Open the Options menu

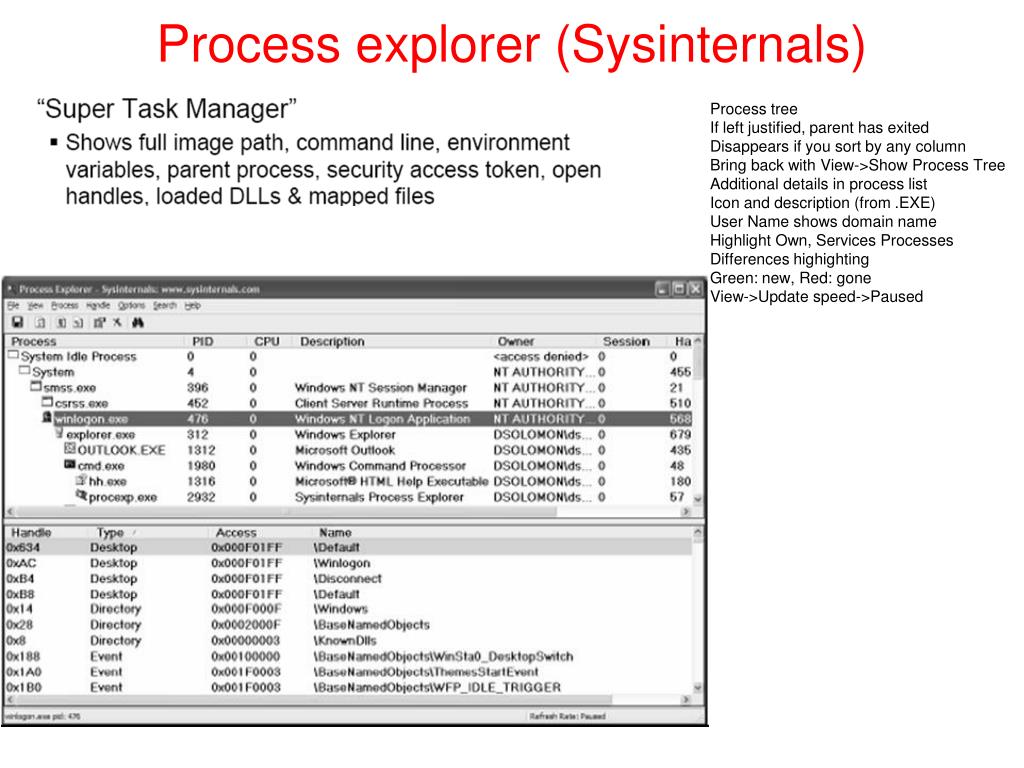[x=131, y=306]
